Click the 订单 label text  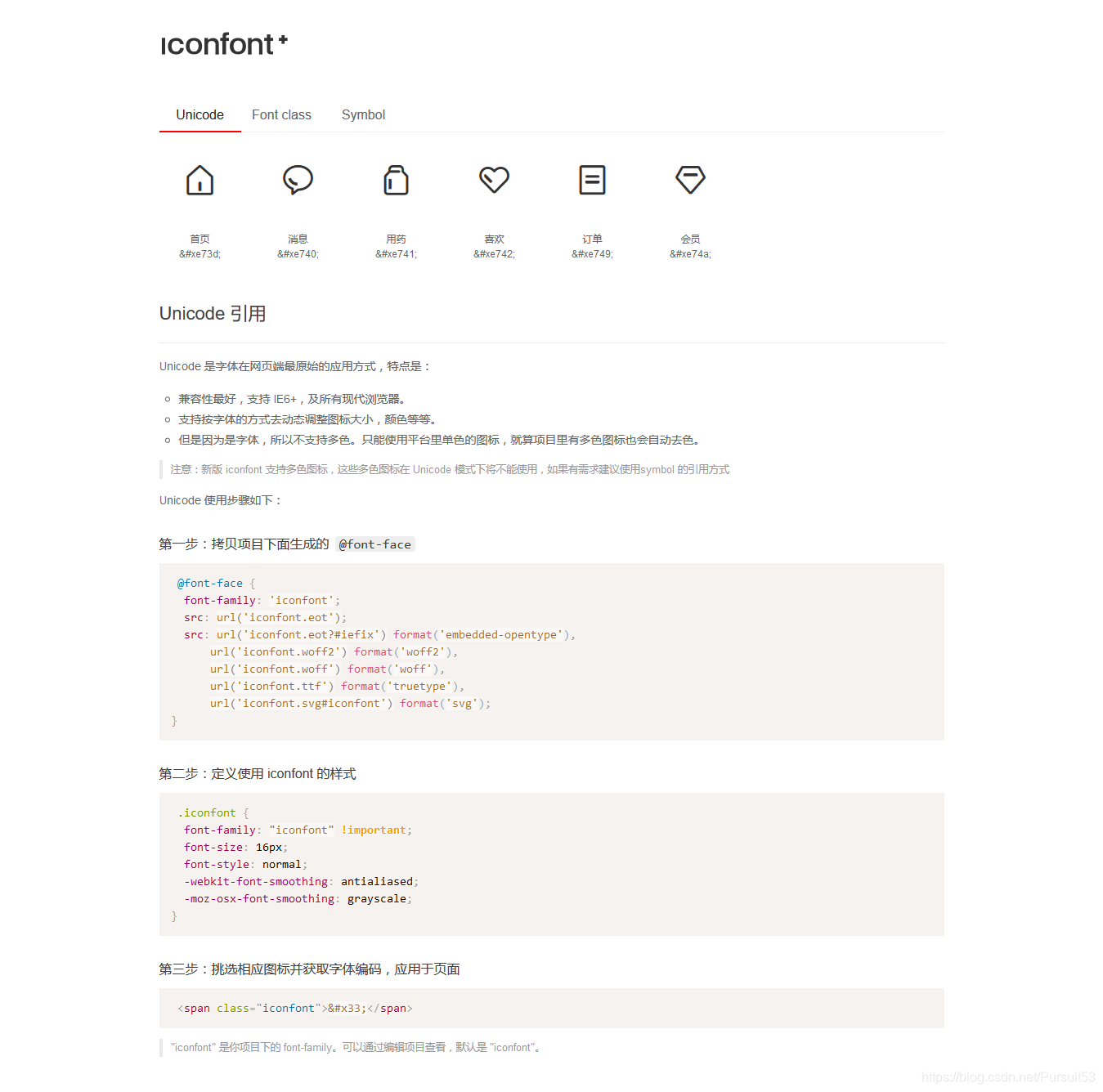coord(592,239)
